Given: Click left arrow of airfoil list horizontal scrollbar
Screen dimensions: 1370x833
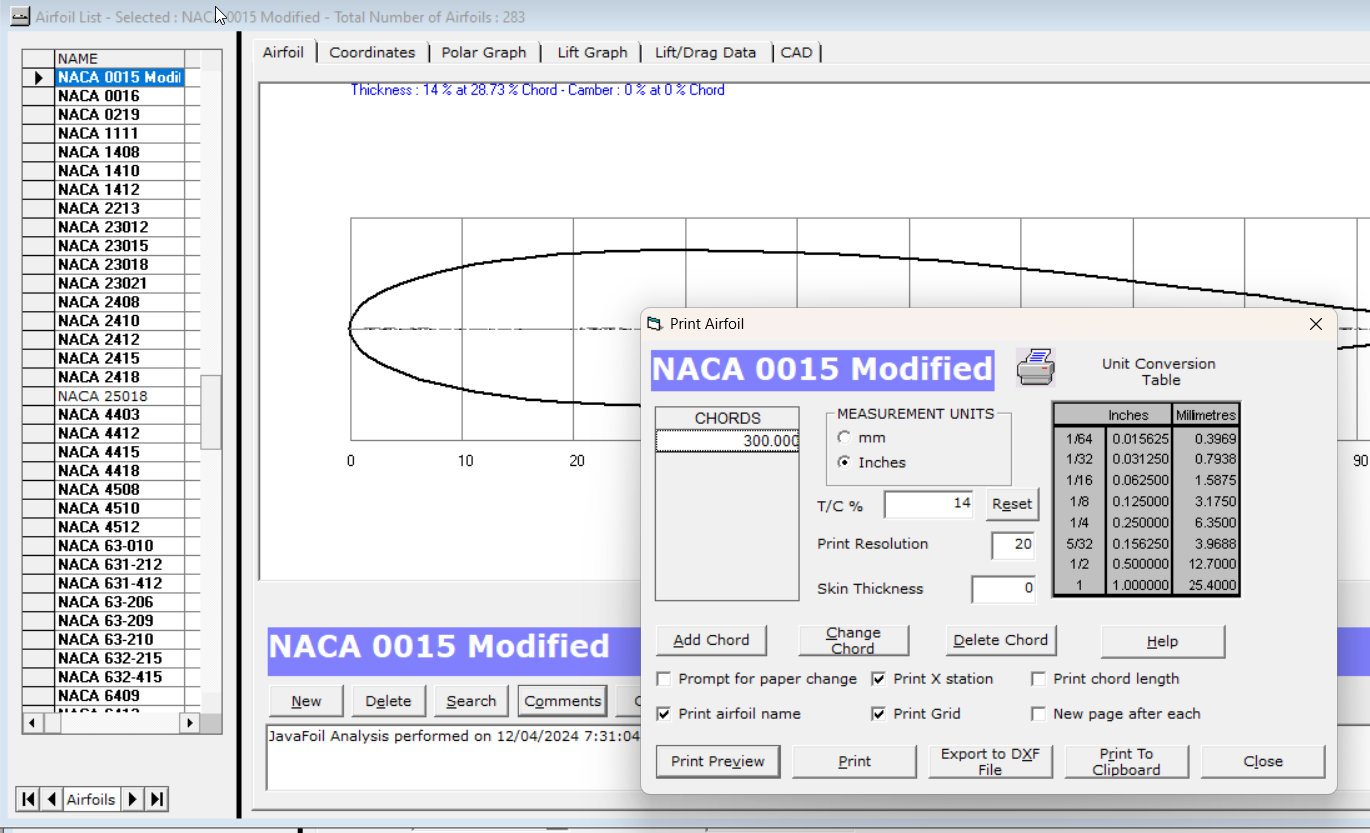Looking at the screenshot, I should (x=32, y=722).
